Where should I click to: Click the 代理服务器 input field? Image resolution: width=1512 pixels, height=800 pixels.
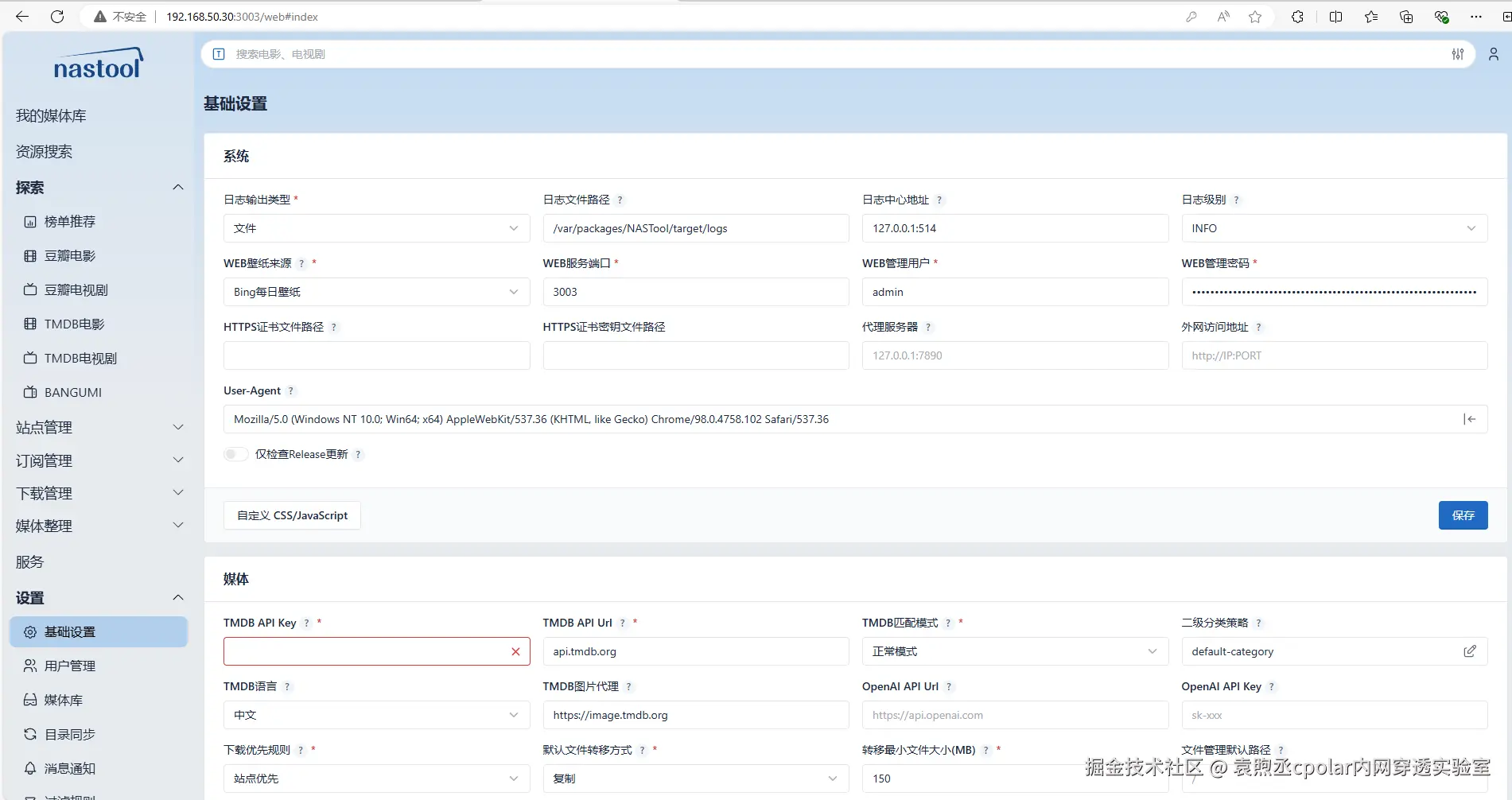point(1015,355)
